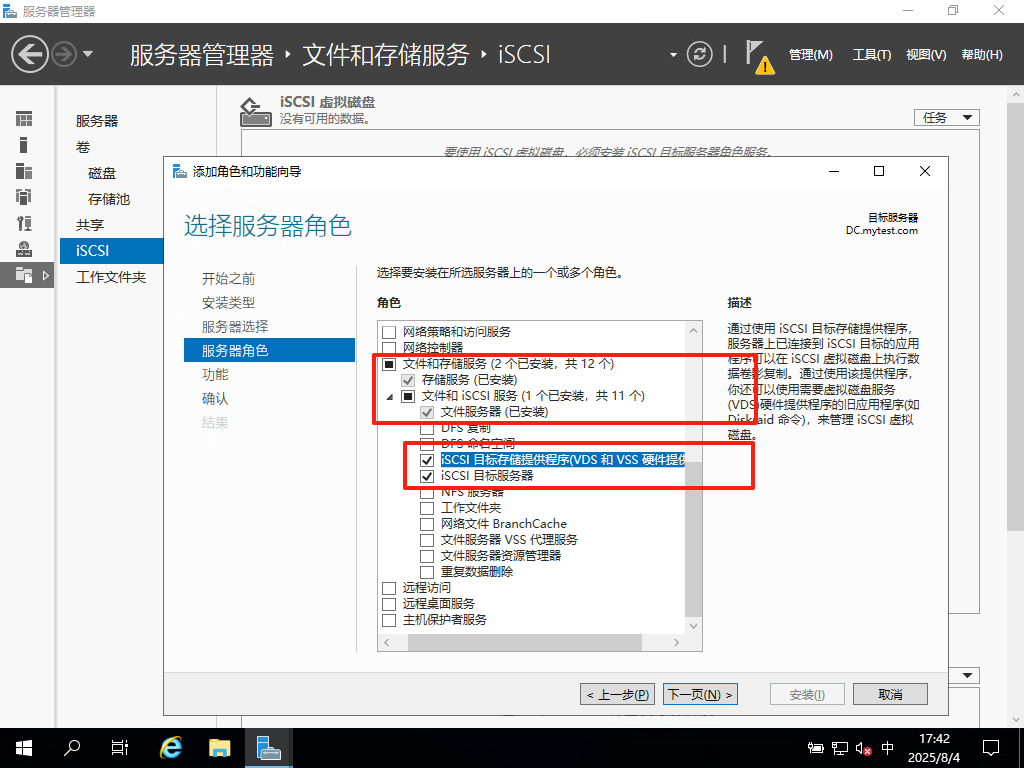
Task: Select Local Server icon in left sidebar
Action: pyautogui.click(x=24, y=145)
